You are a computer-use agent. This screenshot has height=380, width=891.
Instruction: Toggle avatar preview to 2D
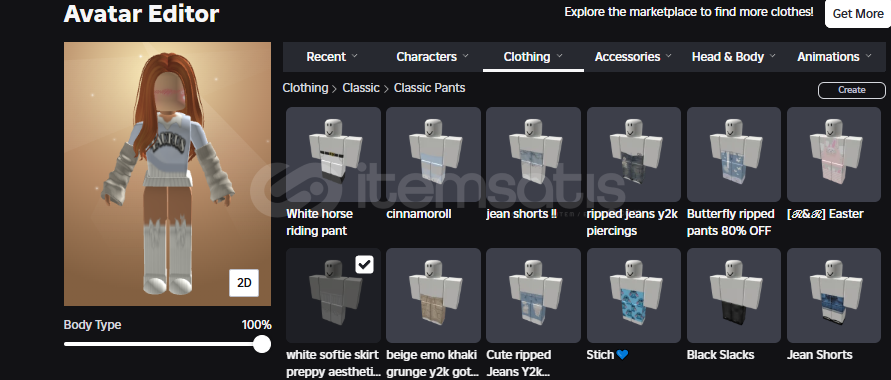point(244,282)
